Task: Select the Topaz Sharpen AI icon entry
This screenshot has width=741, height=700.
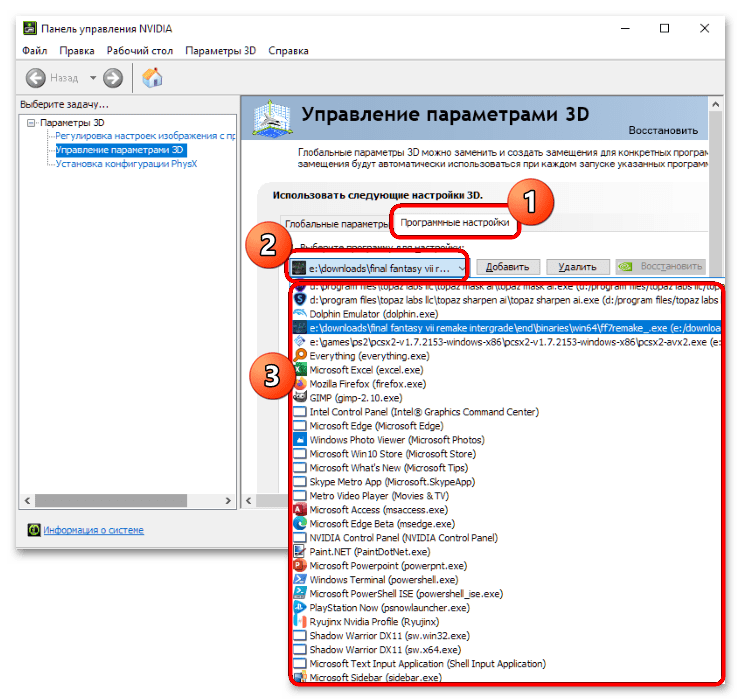Action: 300,300
